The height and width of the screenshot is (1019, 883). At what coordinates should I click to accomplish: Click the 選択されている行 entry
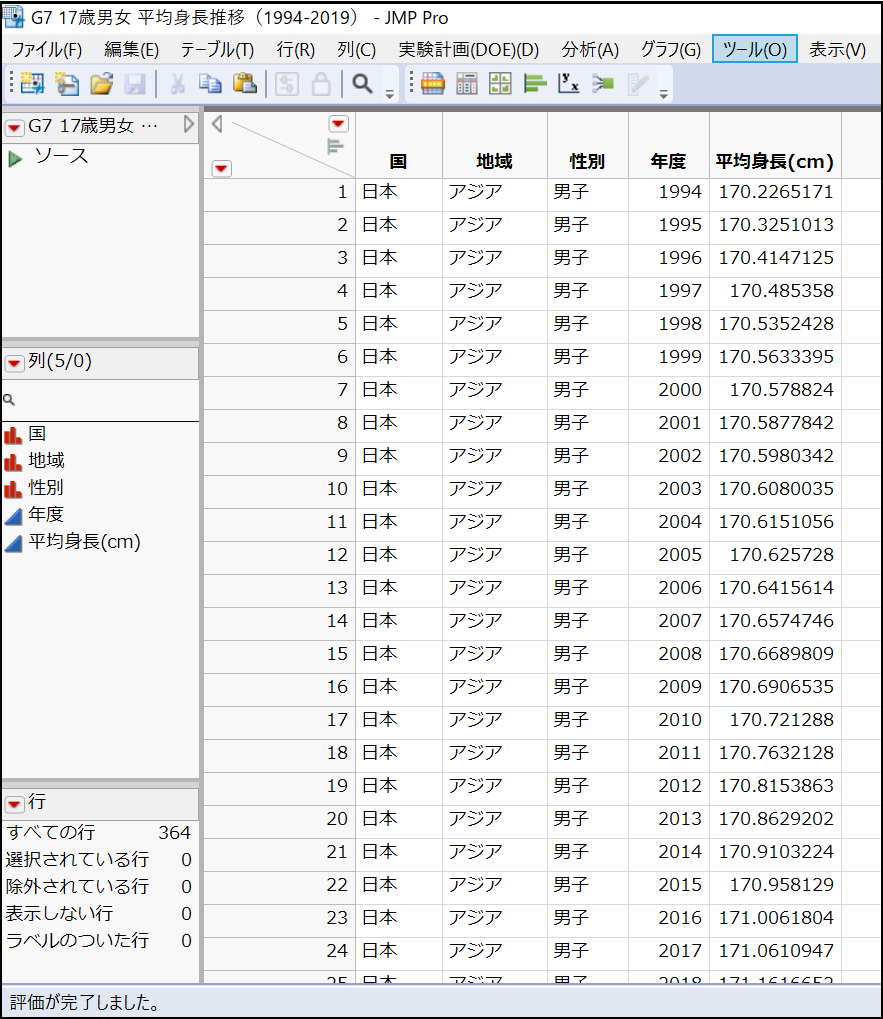(x=98, y=860)
